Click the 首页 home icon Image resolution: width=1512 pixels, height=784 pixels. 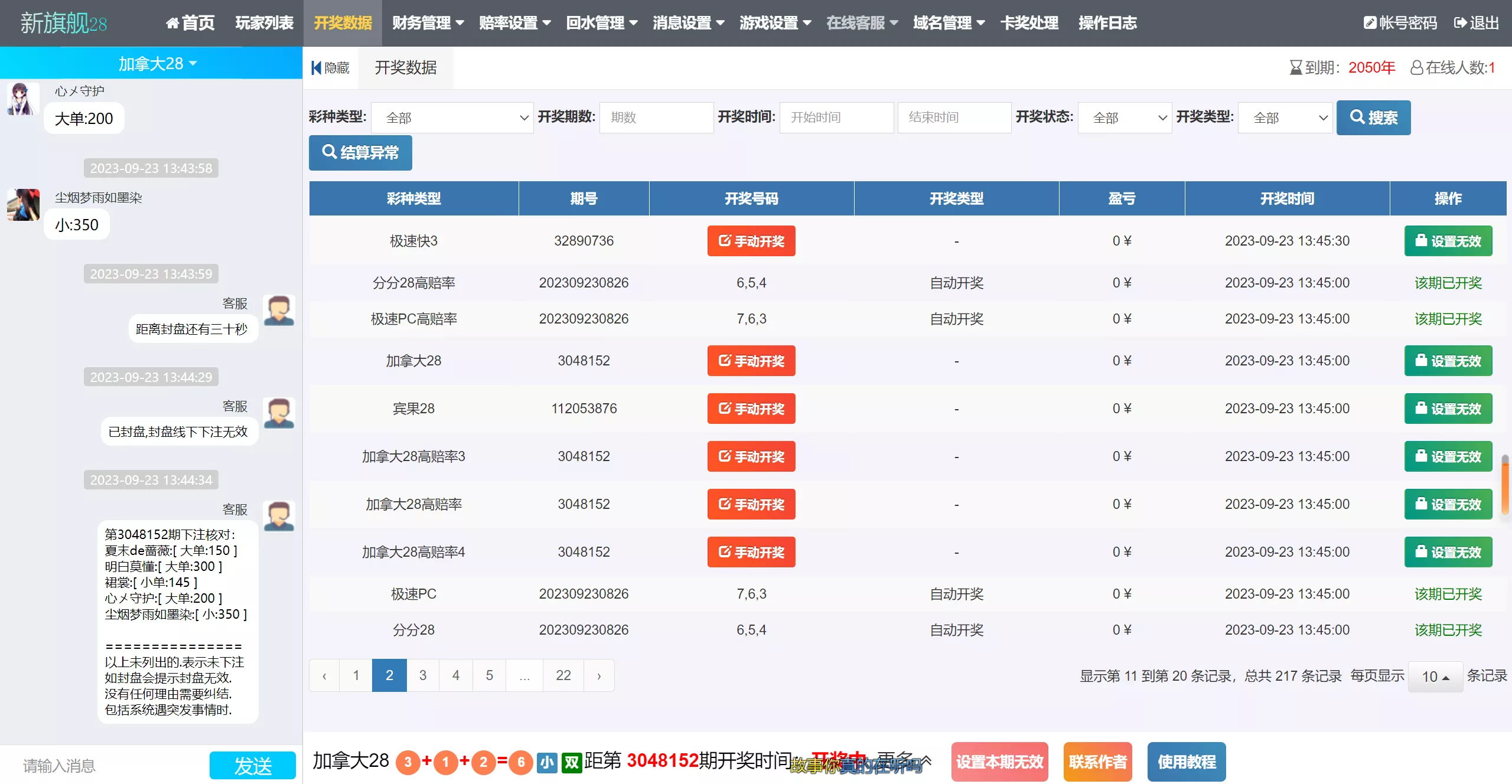(x=173, y=23)
